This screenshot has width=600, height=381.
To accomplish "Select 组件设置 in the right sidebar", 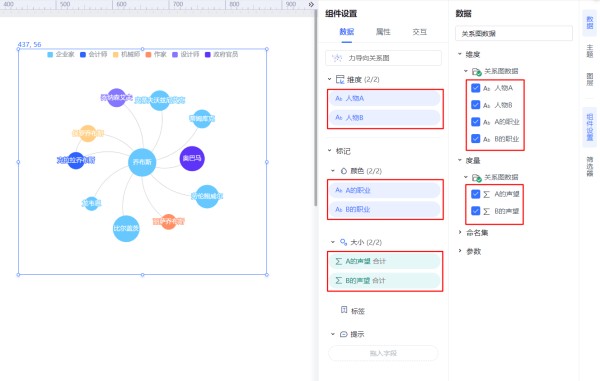I will pos(590,127).
